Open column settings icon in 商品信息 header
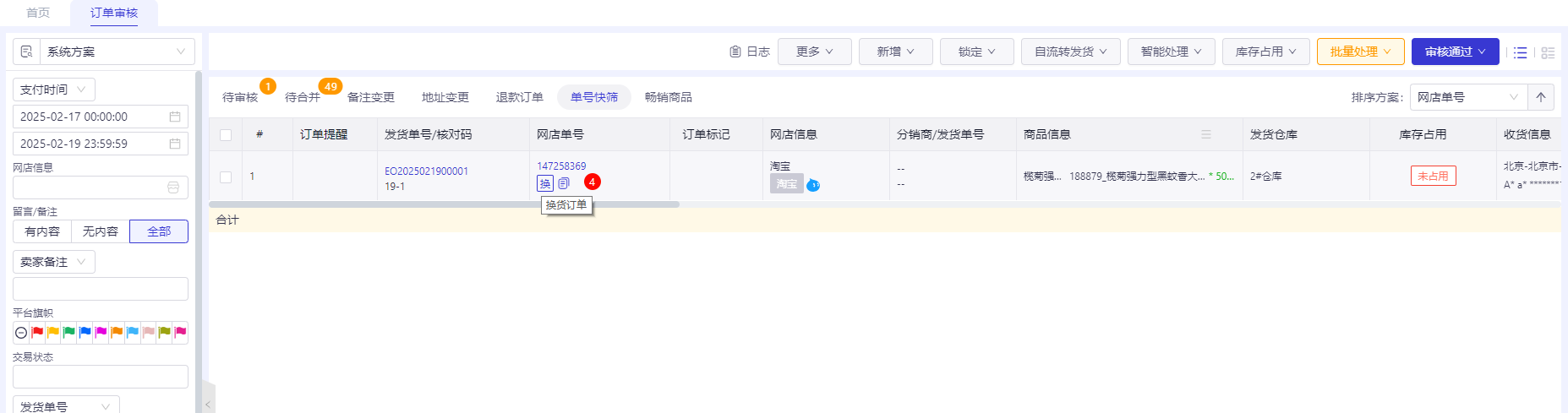The width and height of the screenshot is (1568, 413). 1206,134
